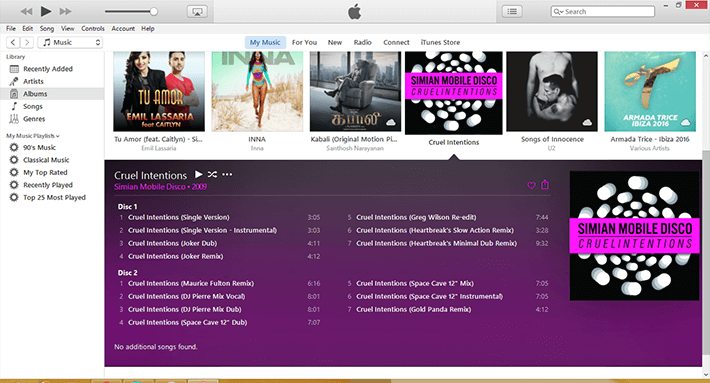Screen dimensions: 710x383
Task: Click the rewind previous track icon
Action: click(x=26, y=11)
